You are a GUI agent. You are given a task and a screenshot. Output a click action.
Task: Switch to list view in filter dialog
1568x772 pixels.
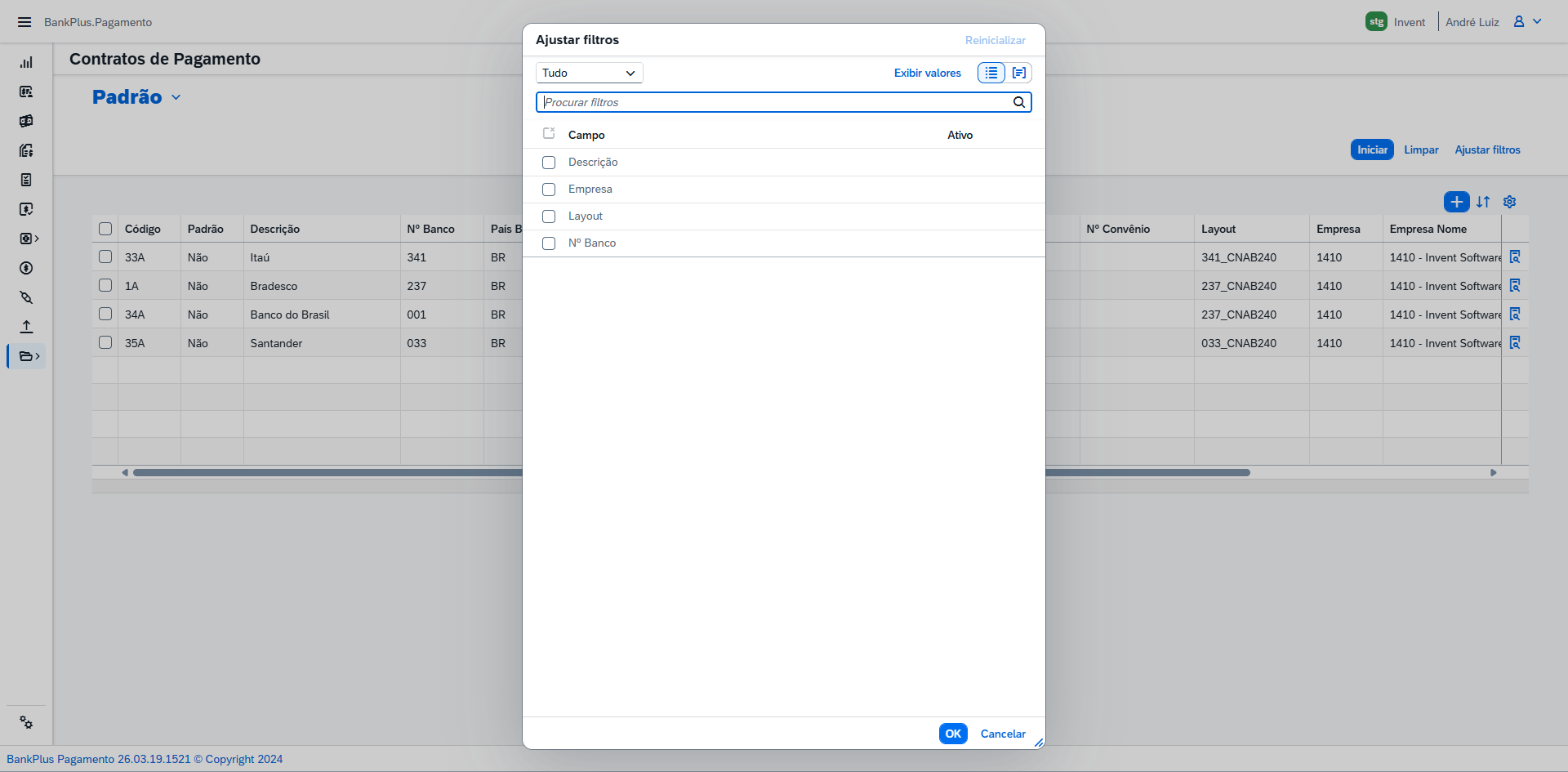click(991, 73)
